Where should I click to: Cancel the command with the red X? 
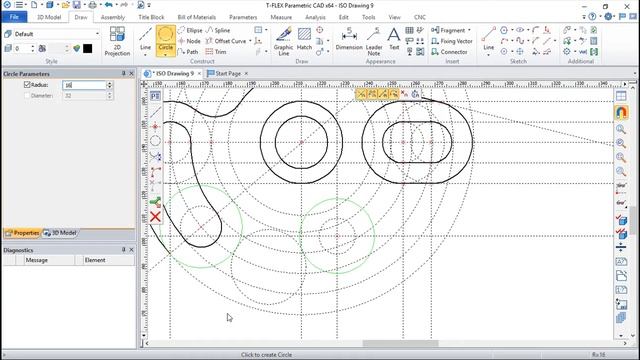point(155,217)
